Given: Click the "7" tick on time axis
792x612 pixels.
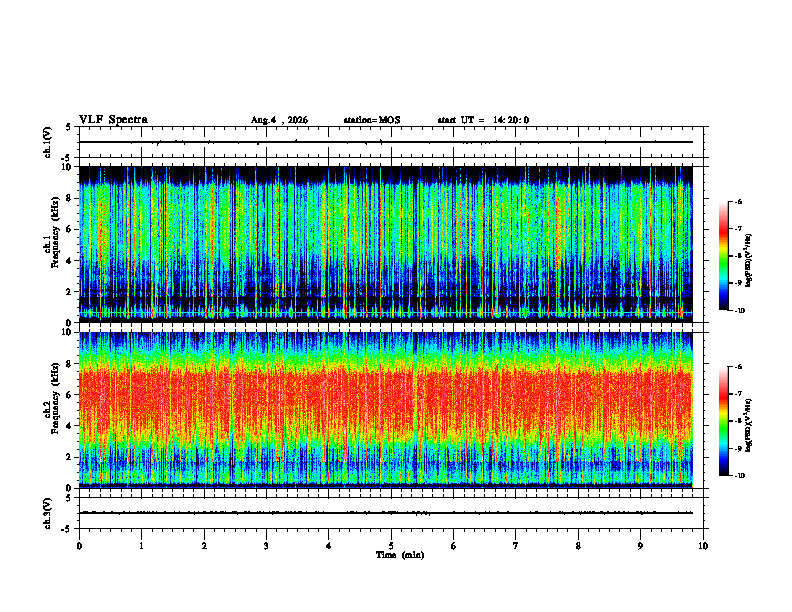Looking at the screenshot, I should tap(516, 546).
